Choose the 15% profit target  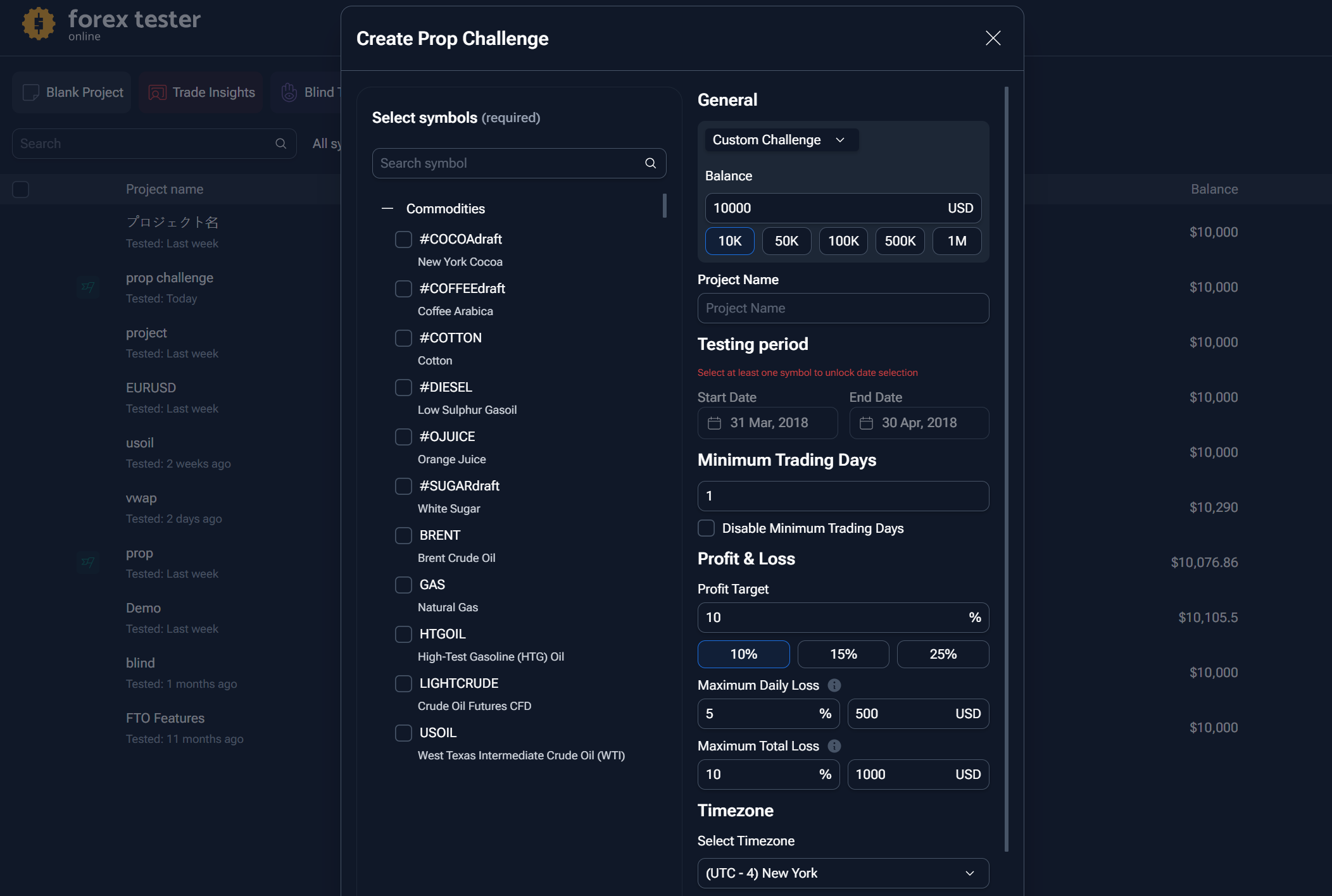pyautogui.click(x=843, y=654)
